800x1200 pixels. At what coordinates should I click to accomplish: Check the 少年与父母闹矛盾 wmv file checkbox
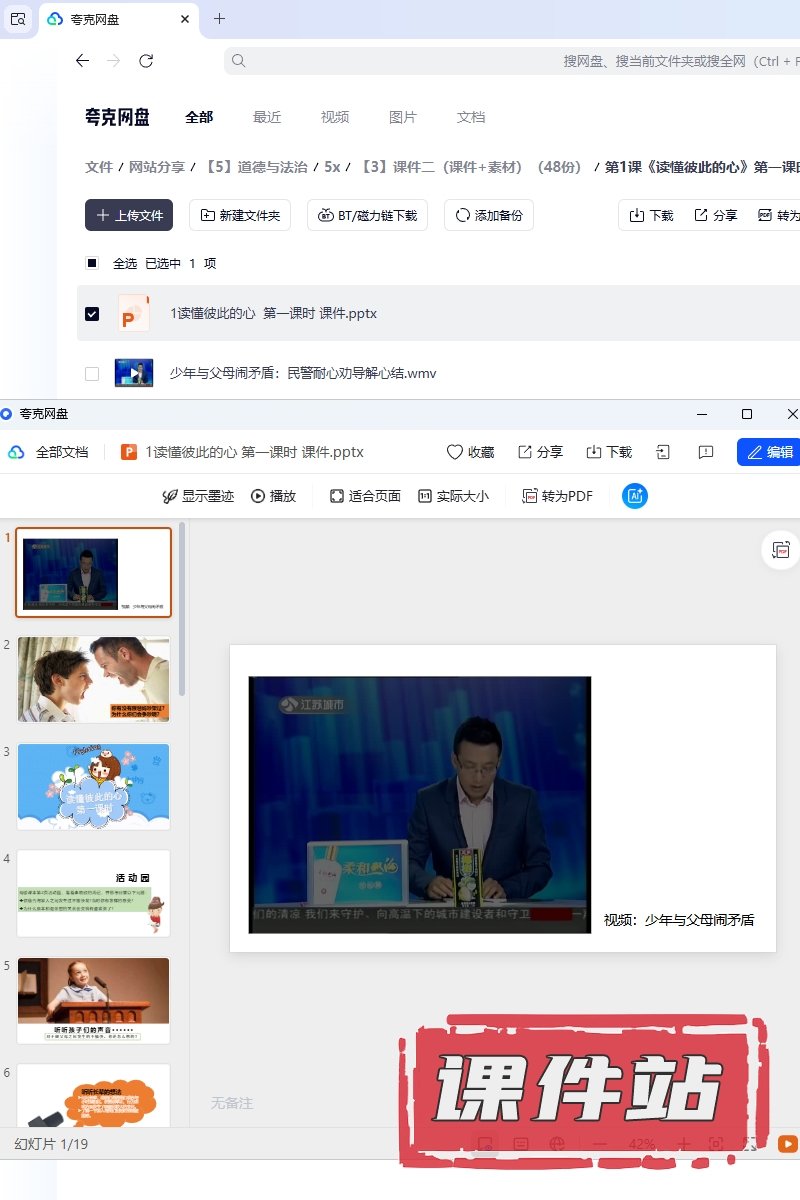tap(92, 374)
